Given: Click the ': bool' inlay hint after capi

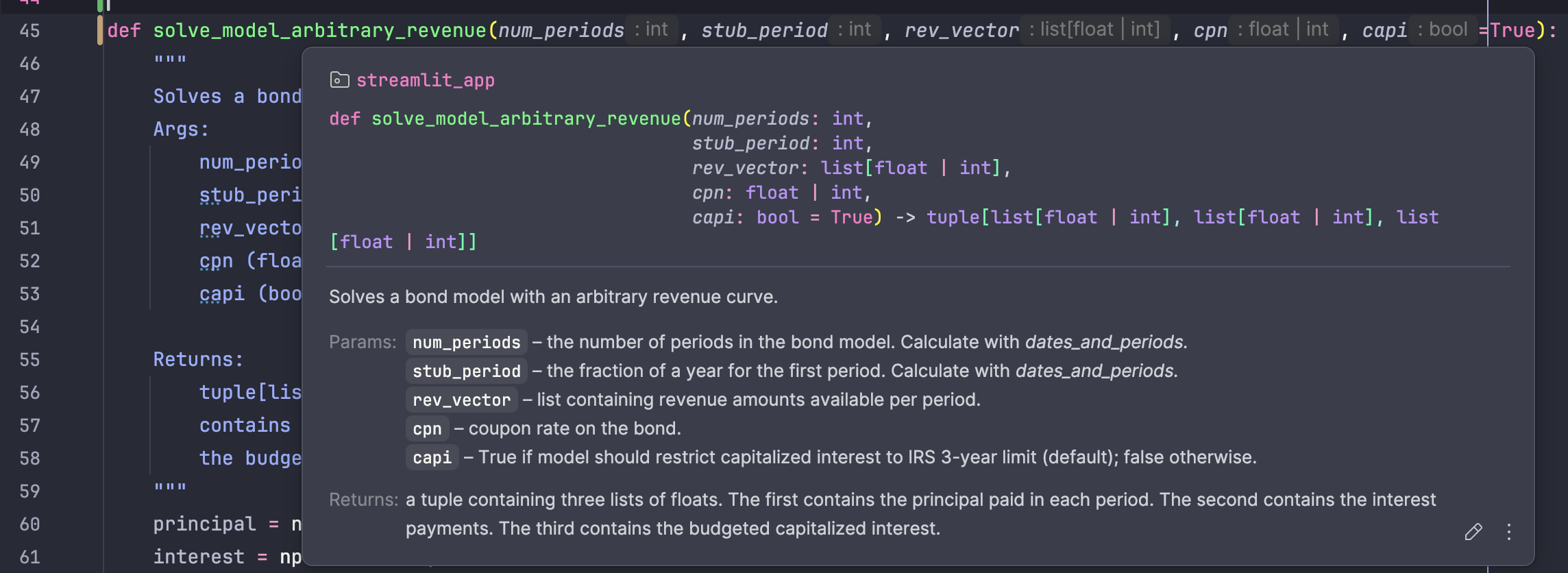Looking at the screenshot, I should [x=1443, y=29].
